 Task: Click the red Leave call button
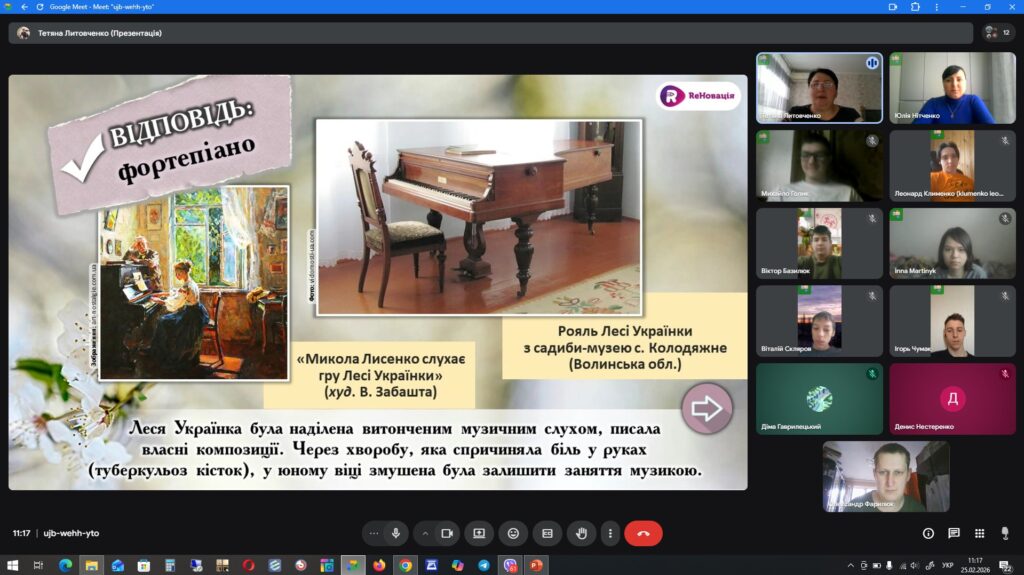(x=643, y=534)
